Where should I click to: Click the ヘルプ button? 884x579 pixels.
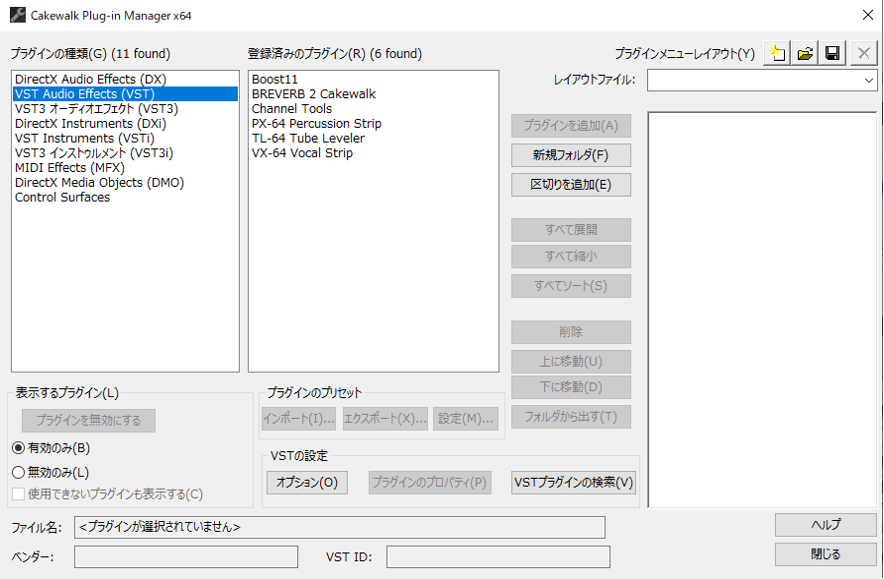point(825,525)
